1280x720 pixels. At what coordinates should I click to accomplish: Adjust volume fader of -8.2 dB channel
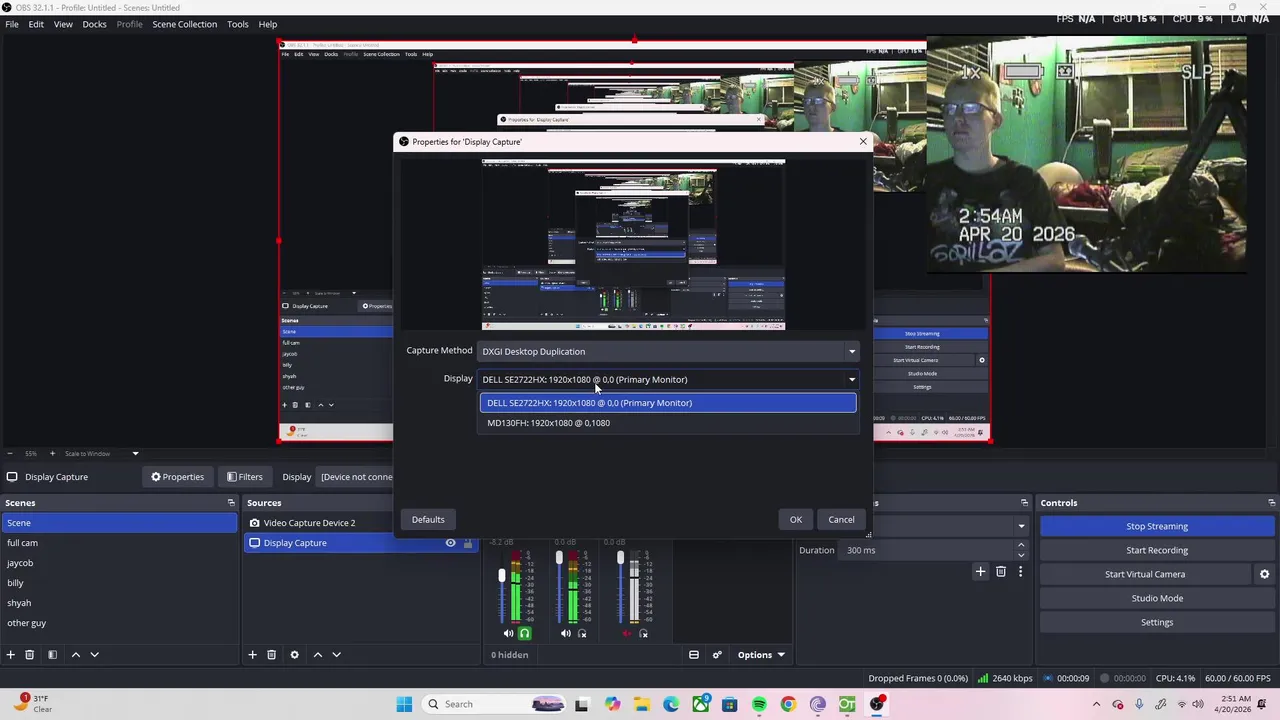tap(502, 575)
